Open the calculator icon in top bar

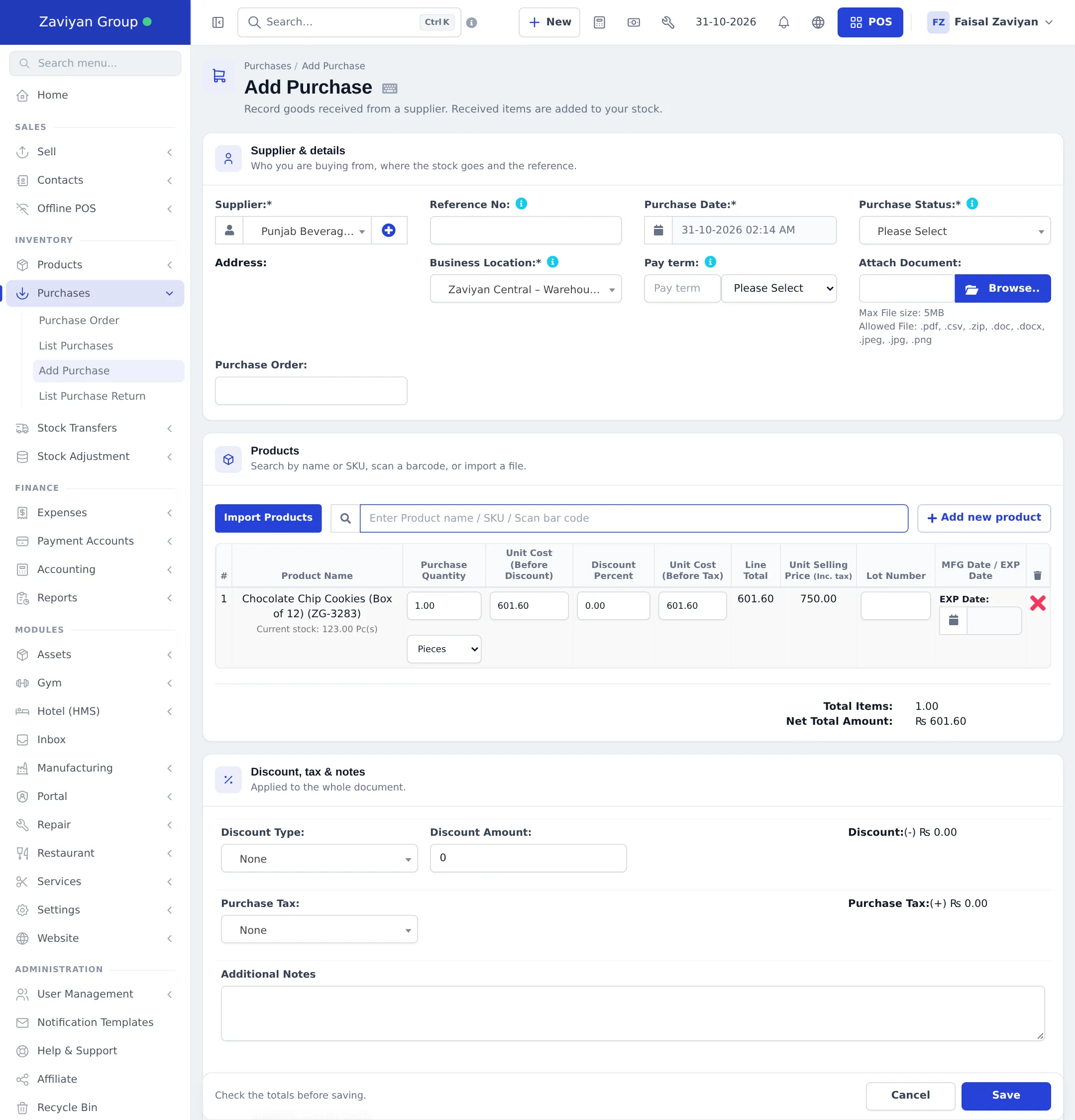599,22
